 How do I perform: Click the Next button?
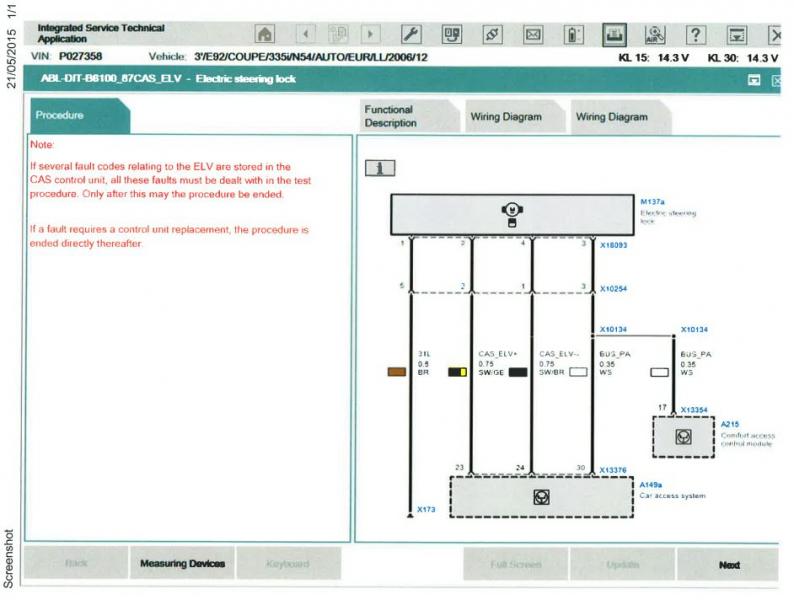pyautogui.click(x=729, y=565)
